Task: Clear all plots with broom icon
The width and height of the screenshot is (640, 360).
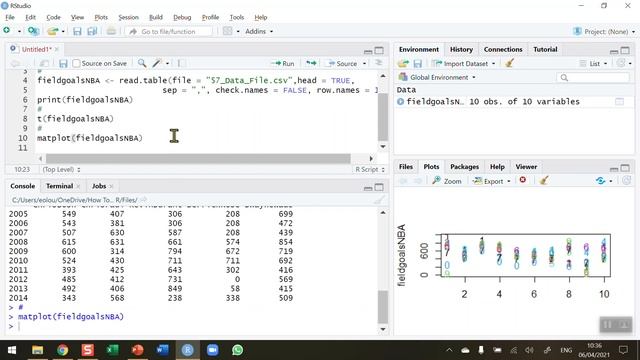Action: click(543, 180)
